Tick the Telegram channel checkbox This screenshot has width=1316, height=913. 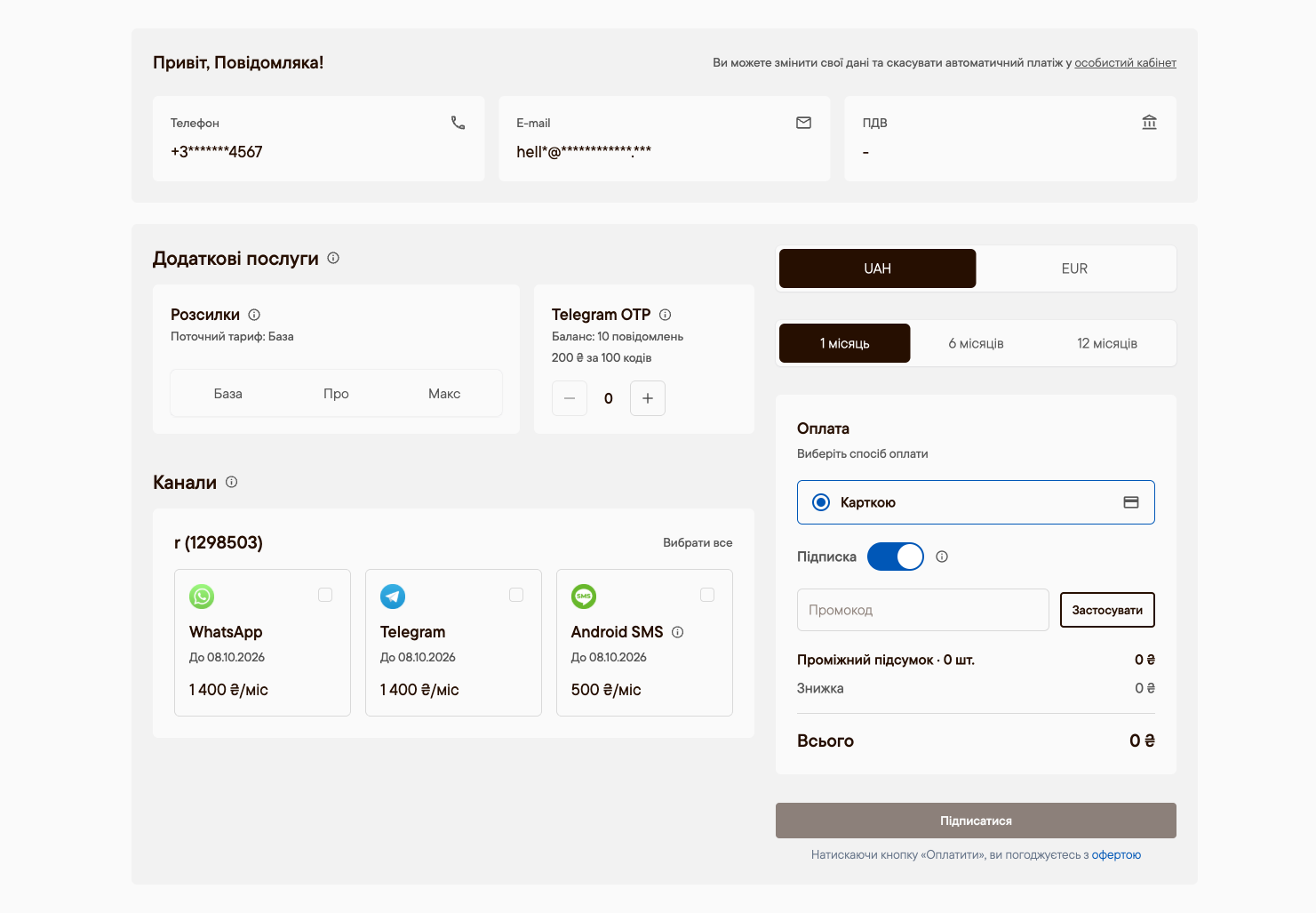[x=516, y=595]
